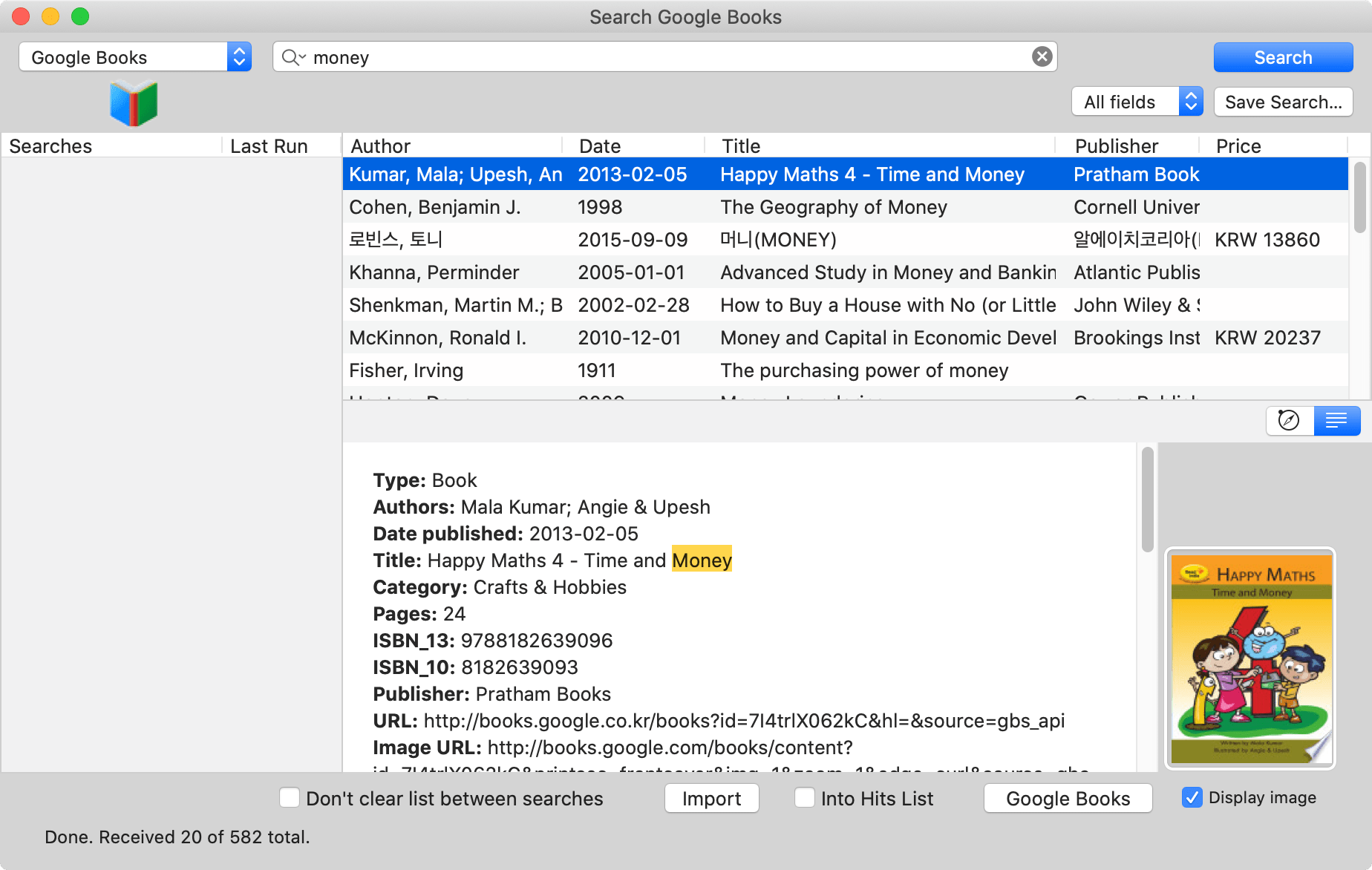The width and height of the screenshot is (1372, 870).
Task: Select The Geography of Money row
Action: (845, 207)
